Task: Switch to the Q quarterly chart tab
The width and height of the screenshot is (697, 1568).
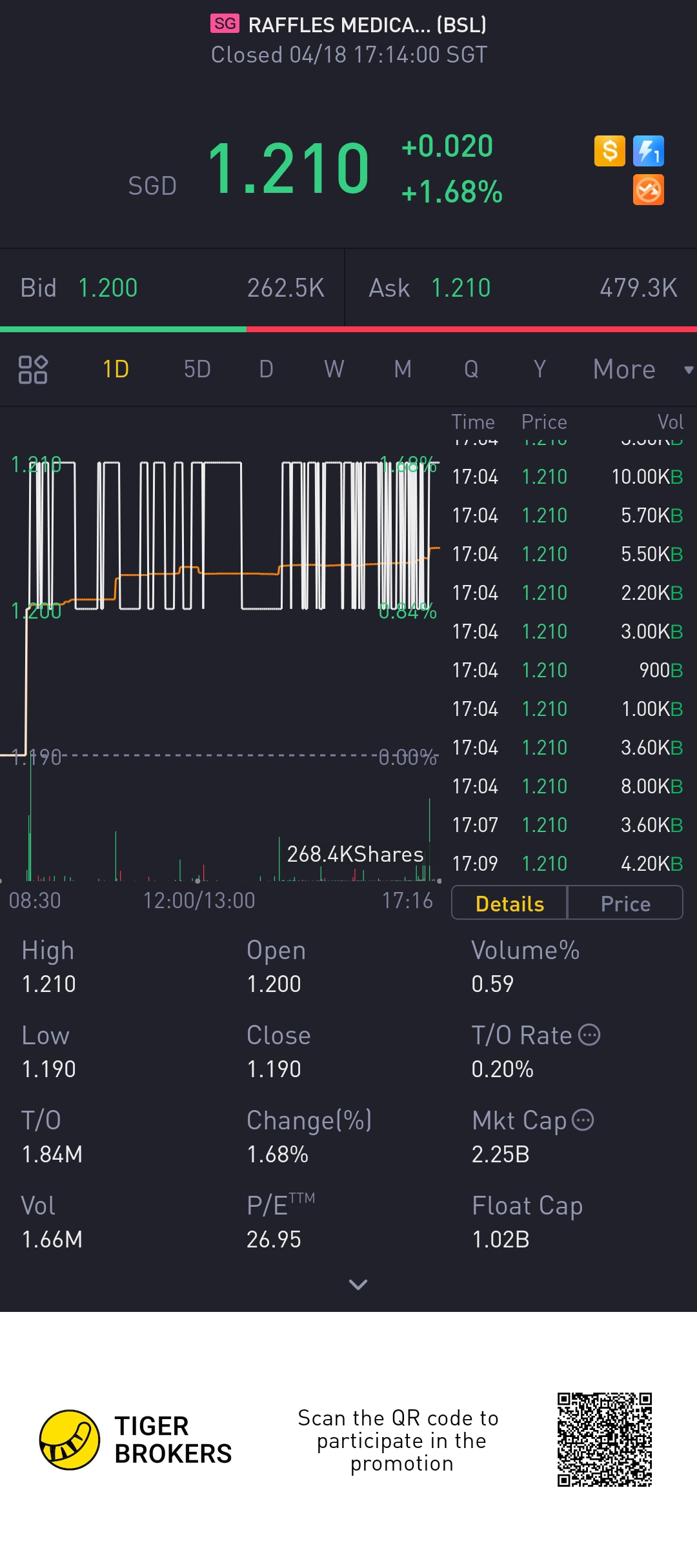Action: pyautogui.click(x=471, y=370)
